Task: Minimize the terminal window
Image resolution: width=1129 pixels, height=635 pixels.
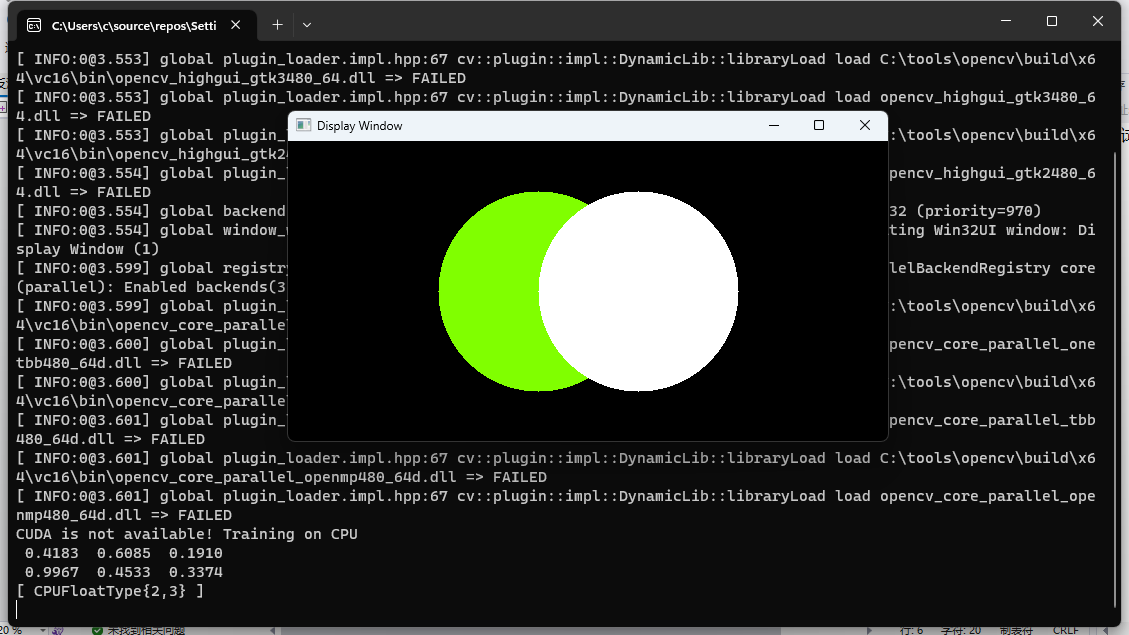Action: [1005, 20]
